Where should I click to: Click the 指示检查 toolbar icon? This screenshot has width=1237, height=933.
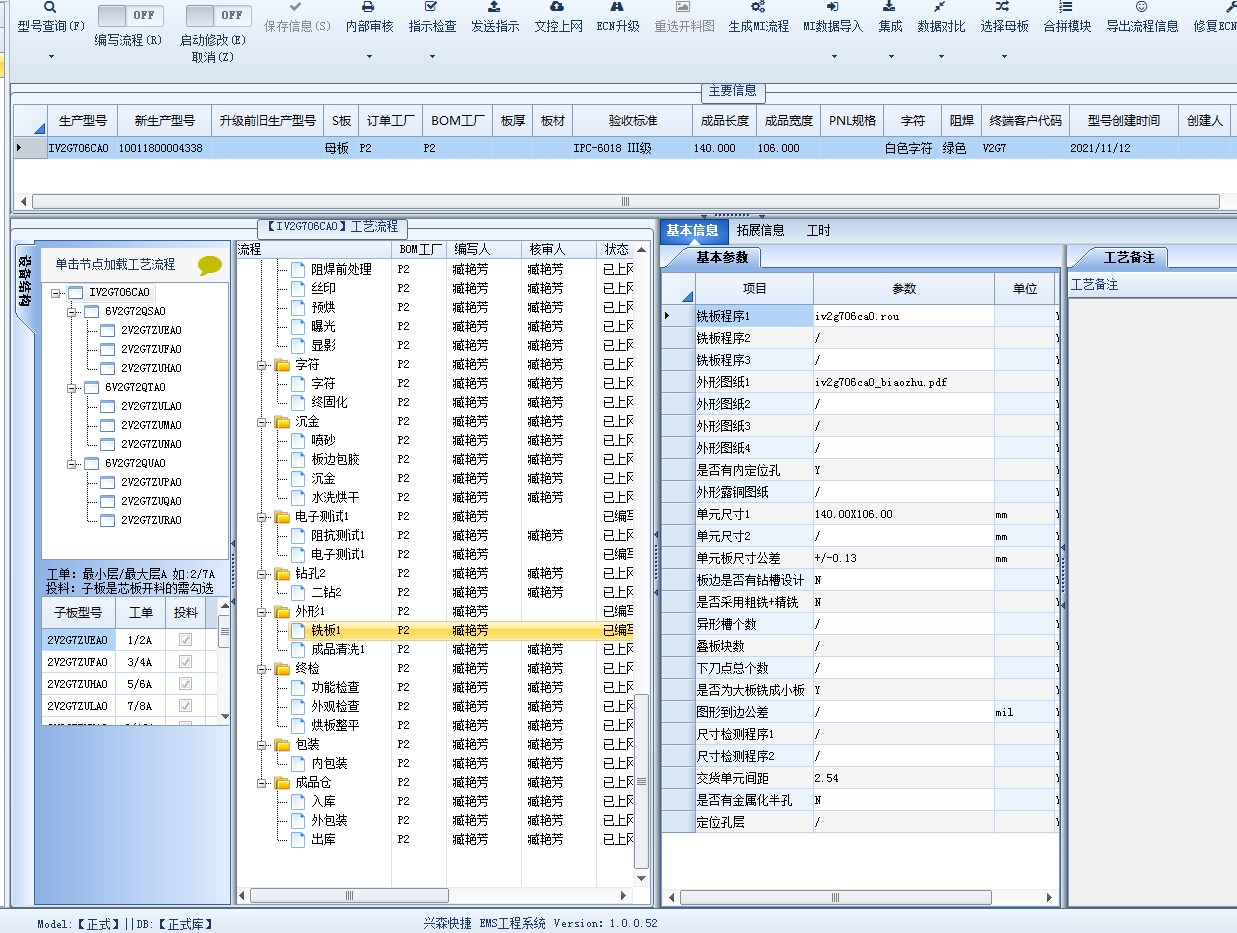pyautogui.click(x=431, y=6)
